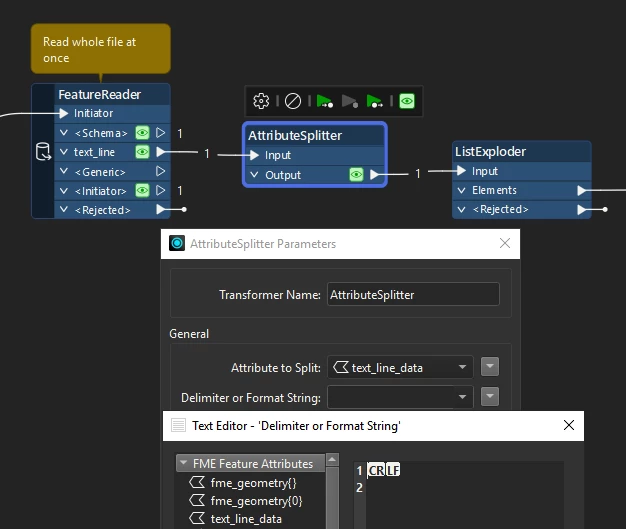Select text_line_data attribute in tree
Image resolution: width=626 pixels, height=529 pixels.
click(246, 519)
